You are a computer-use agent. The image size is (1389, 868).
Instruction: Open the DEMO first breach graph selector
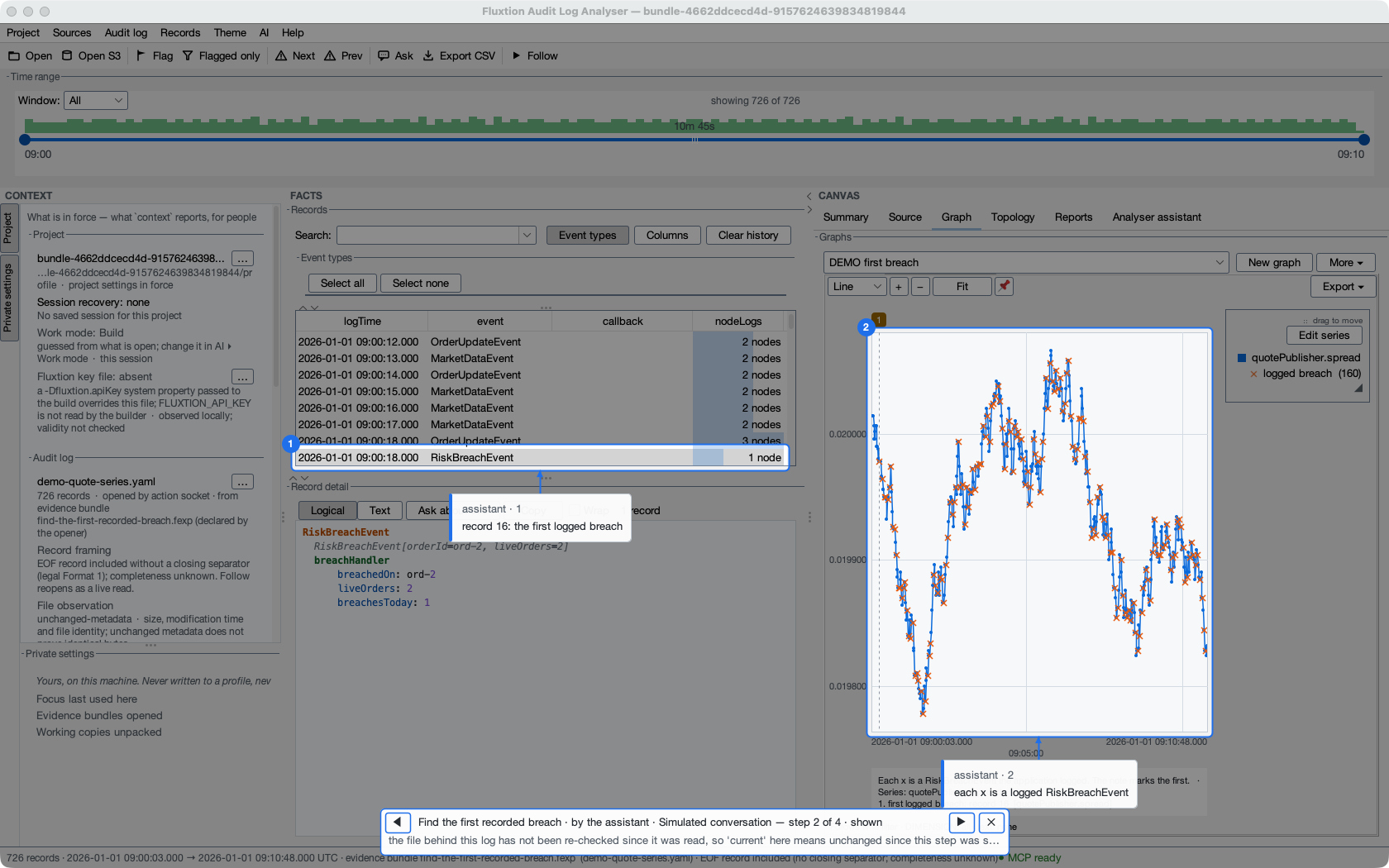coord(1026,262)
